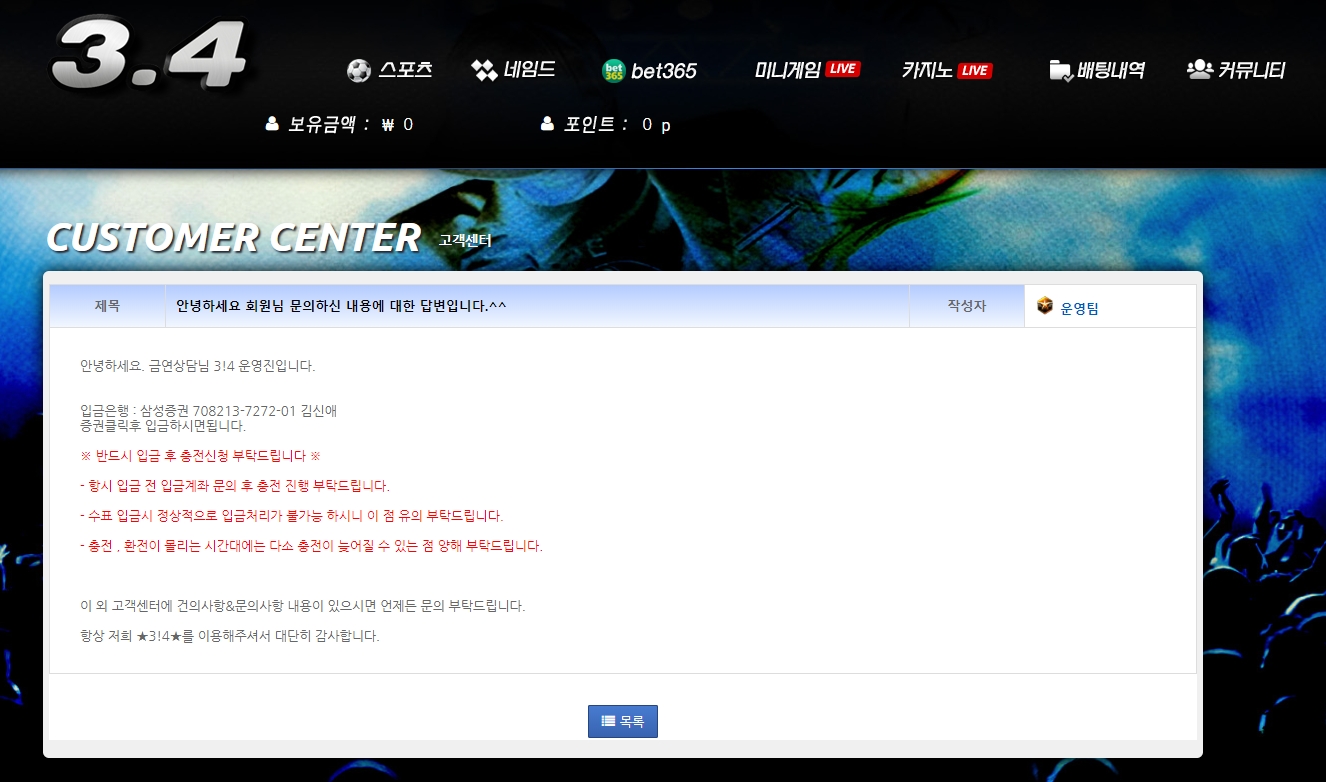Click the 3.4 site logo

pyautogui.click(x=150, y=55)
